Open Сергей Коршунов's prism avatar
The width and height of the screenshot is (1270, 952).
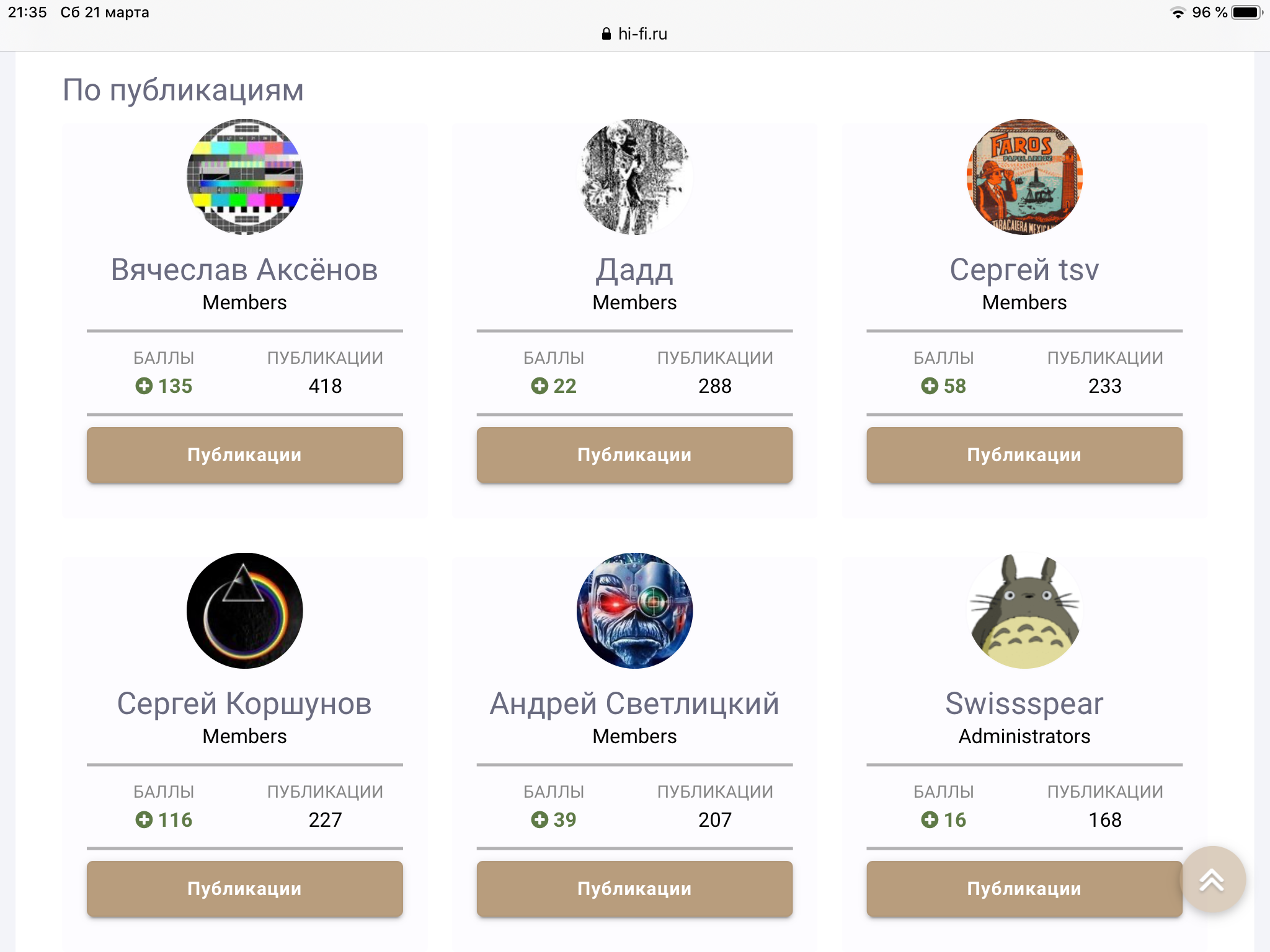coord(245,611)
